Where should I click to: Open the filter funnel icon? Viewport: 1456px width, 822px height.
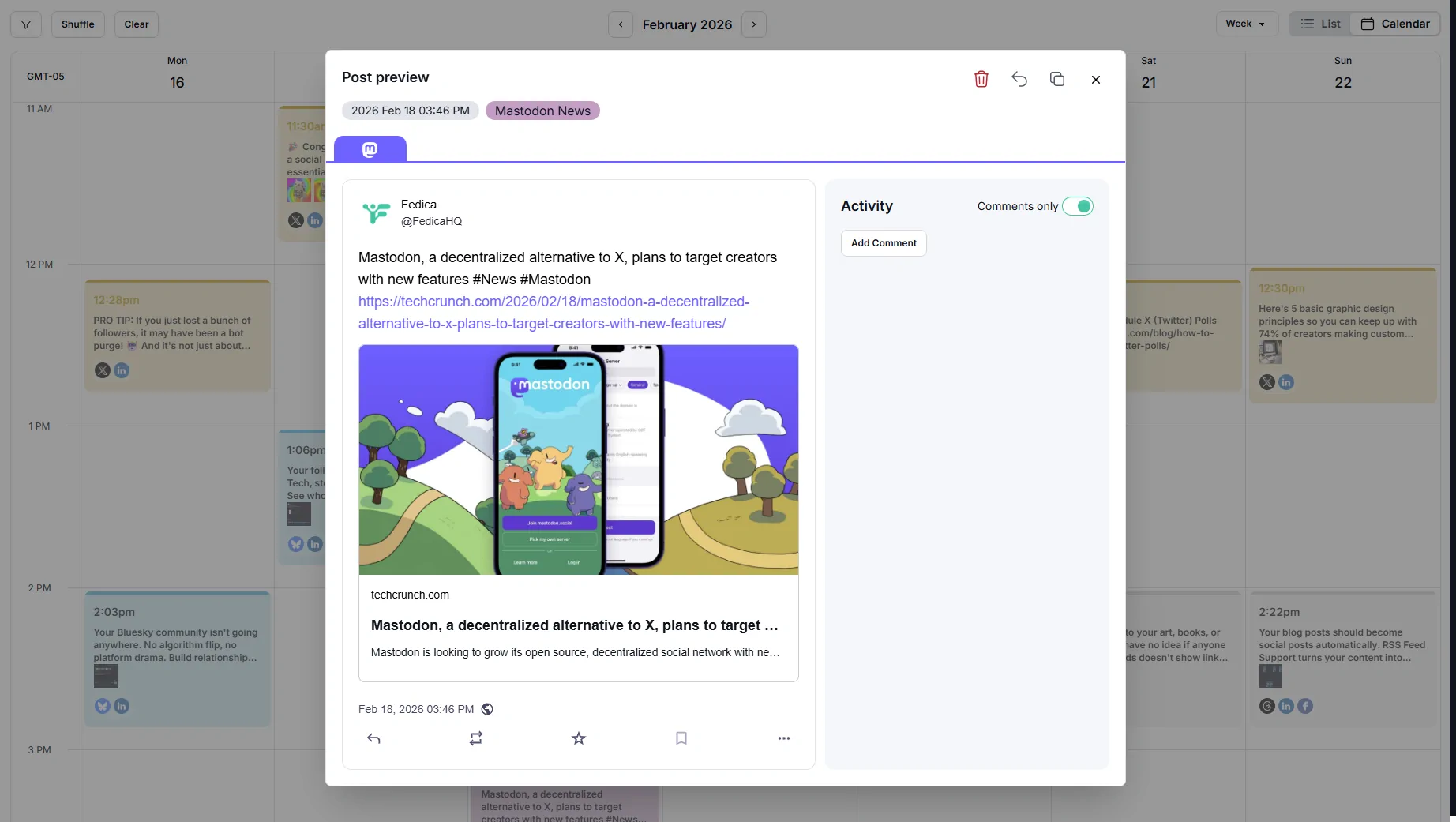26,24
